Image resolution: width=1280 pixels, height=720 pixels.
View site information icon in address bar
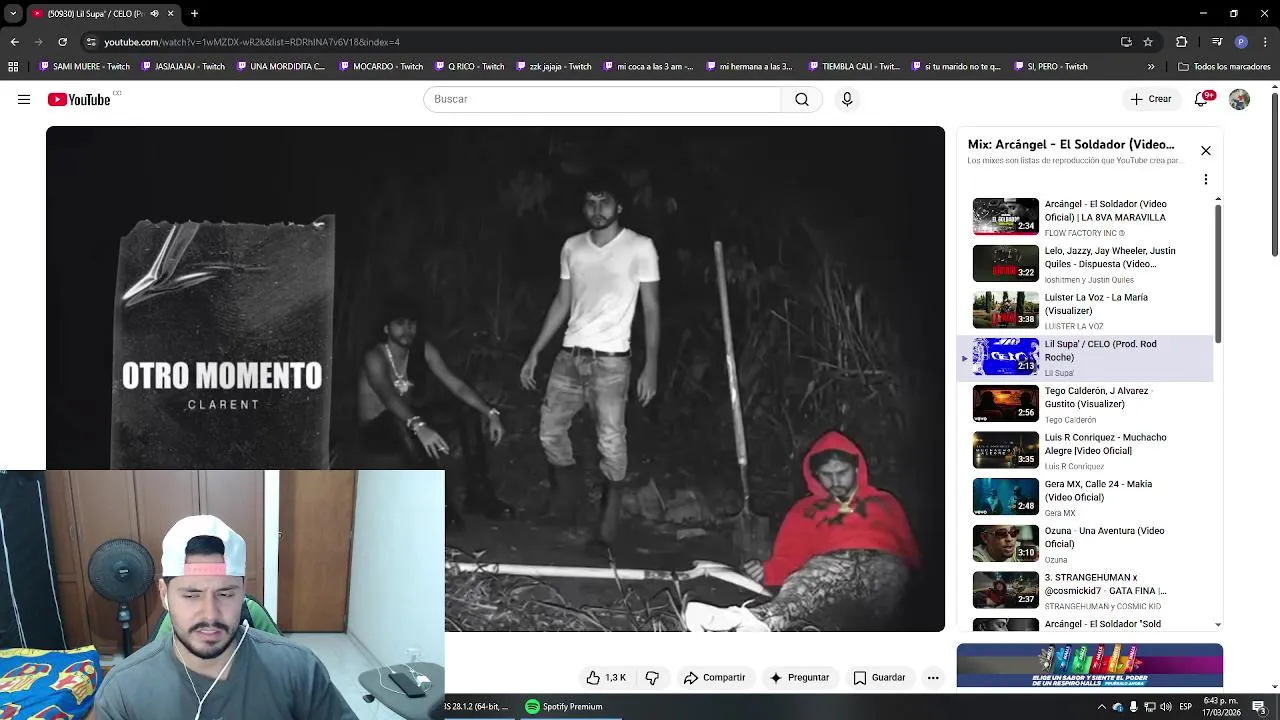[x=91, y=42]
